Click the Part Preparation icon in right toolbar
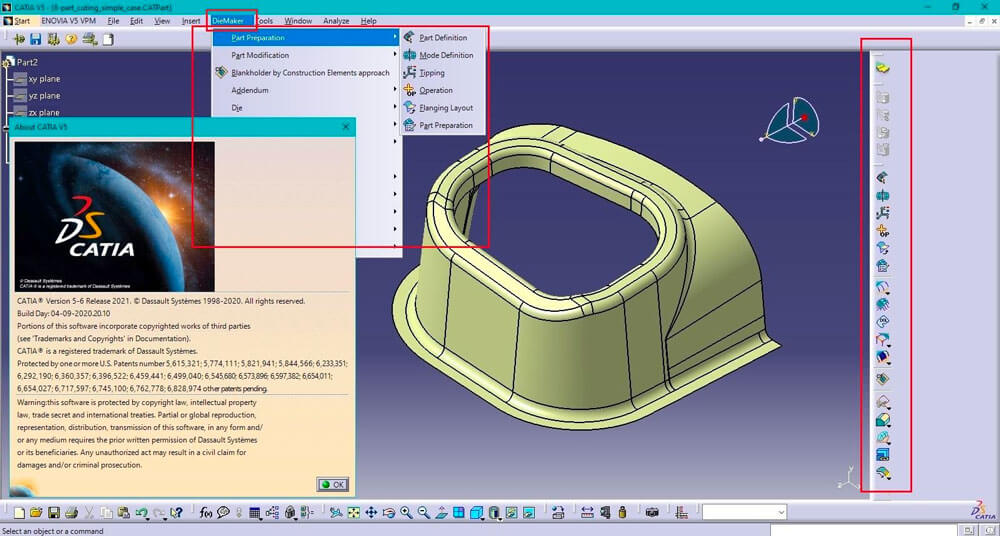The image size is (1000, 536). [x=883, y=266]
